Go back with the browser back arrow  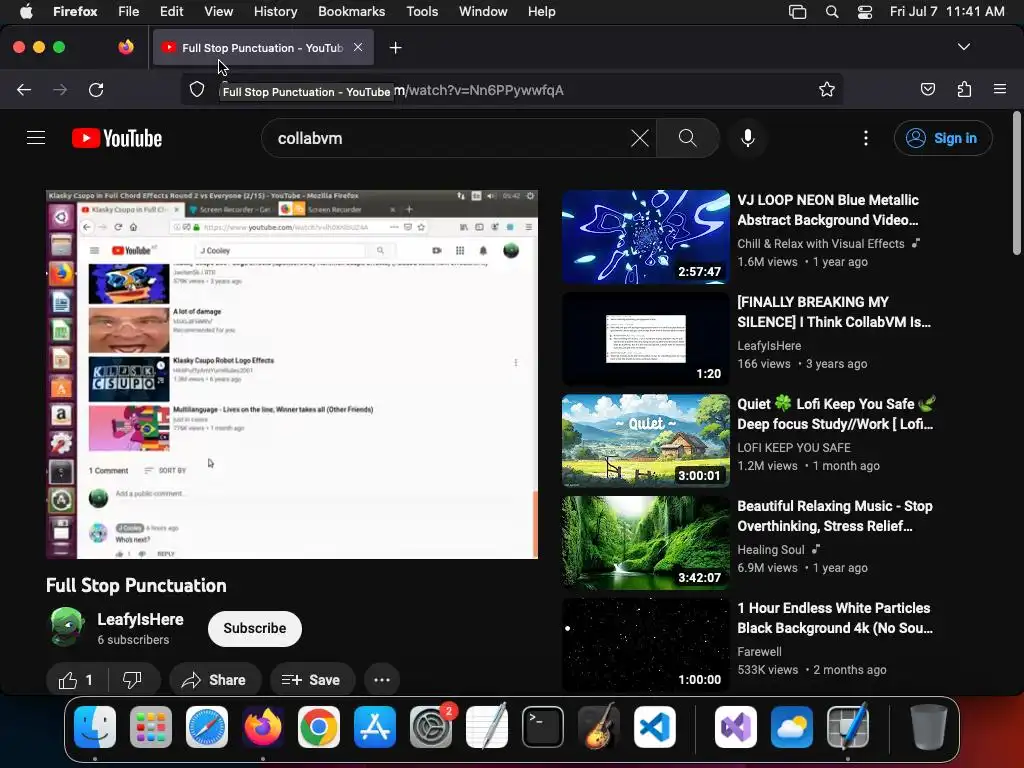coord(24,89)
